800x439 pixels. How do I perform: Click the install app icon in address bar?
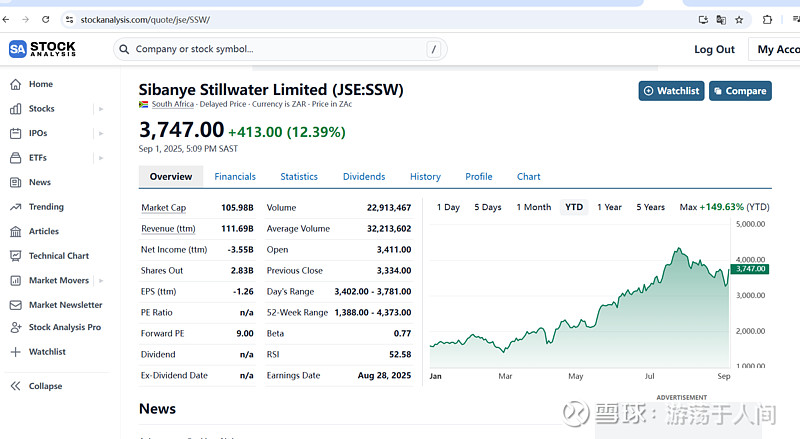(703, 20)
